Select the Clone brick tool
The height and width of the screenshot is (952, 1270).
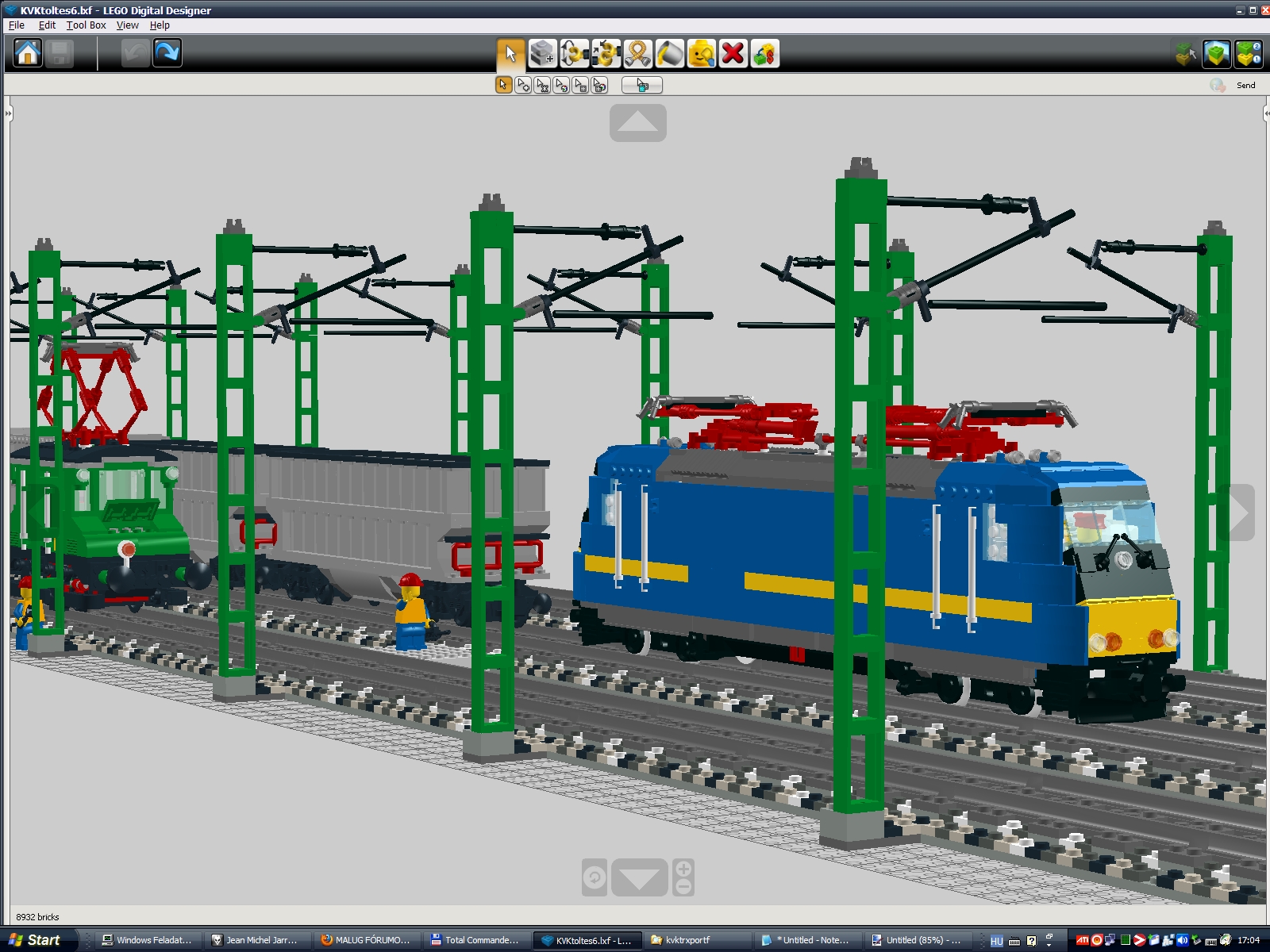click(x=542, y=54)
